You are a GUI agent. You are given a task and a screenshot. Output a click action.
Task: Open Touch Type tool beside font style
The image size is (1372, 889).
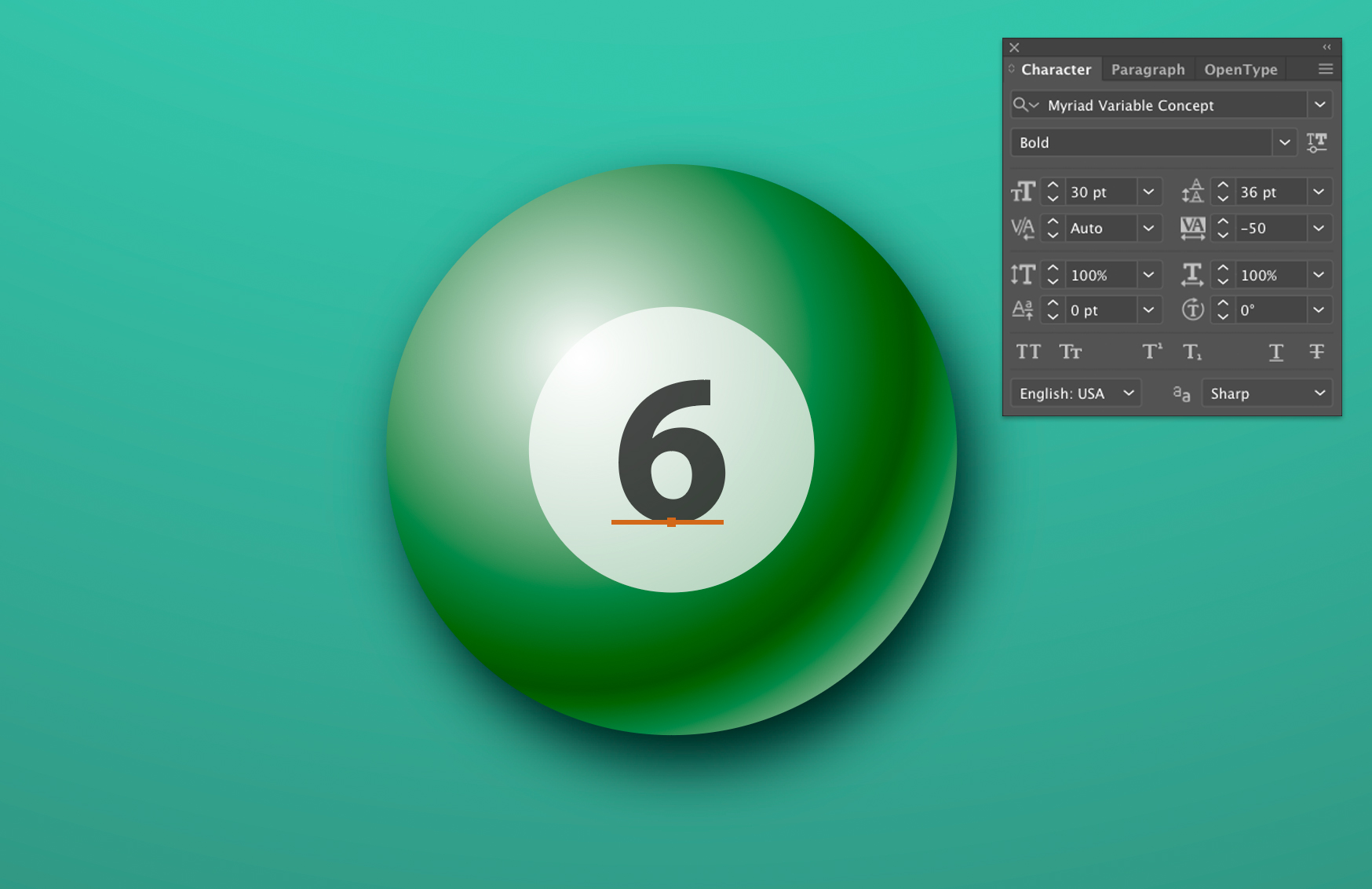pos(1317,142)
